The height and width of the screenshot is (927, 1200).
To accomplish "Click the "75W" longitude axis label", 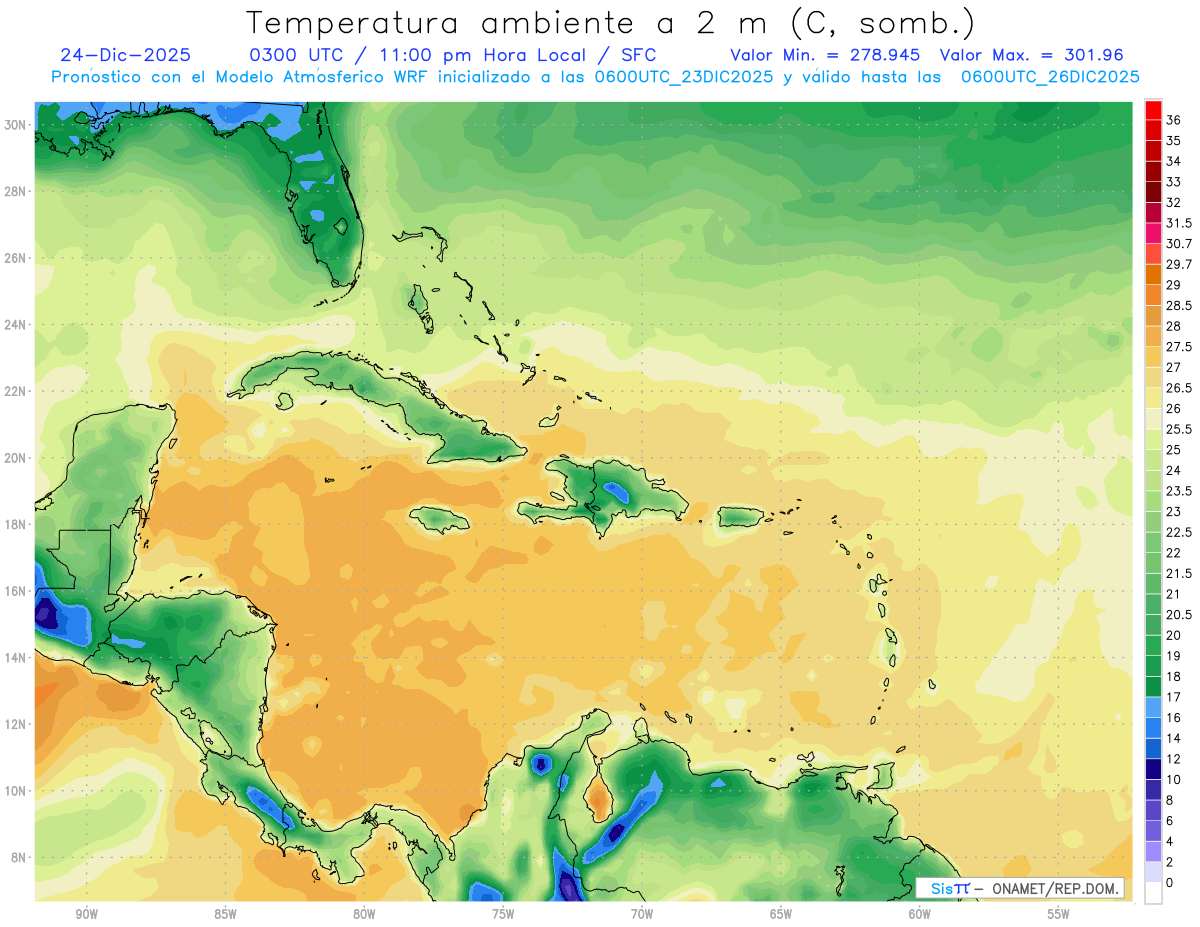I will [x=503, y=914].
